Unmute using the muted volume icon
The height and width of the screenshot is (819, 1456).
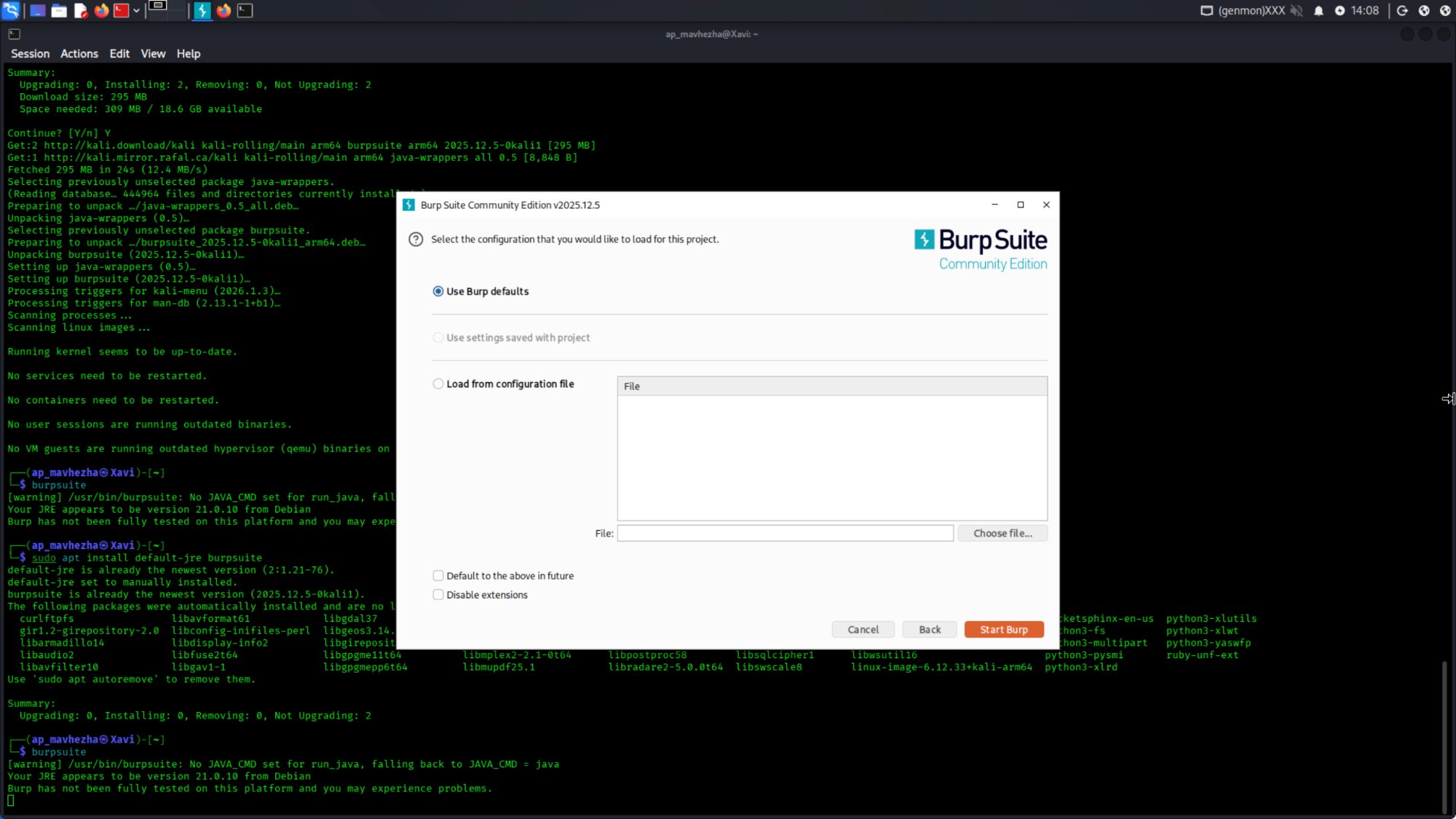1297,10
